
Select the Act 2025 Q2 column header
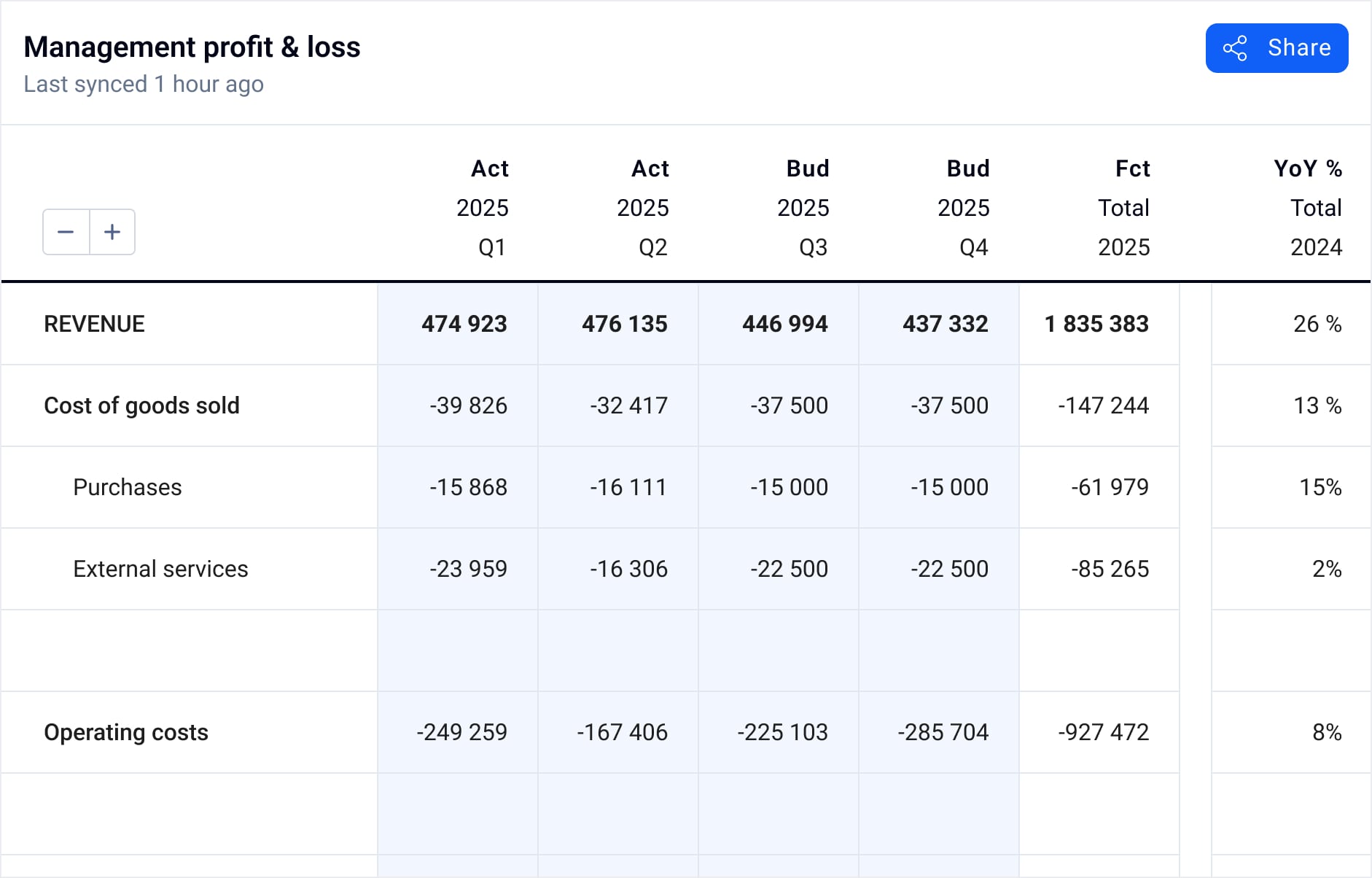click(643, 208)
